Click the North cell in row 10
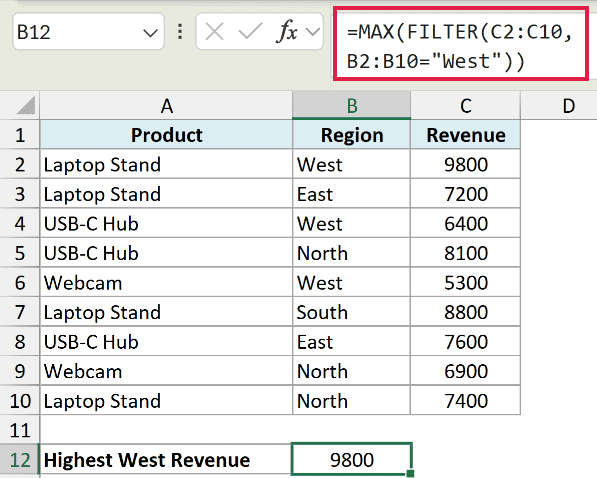 [351, 400]
